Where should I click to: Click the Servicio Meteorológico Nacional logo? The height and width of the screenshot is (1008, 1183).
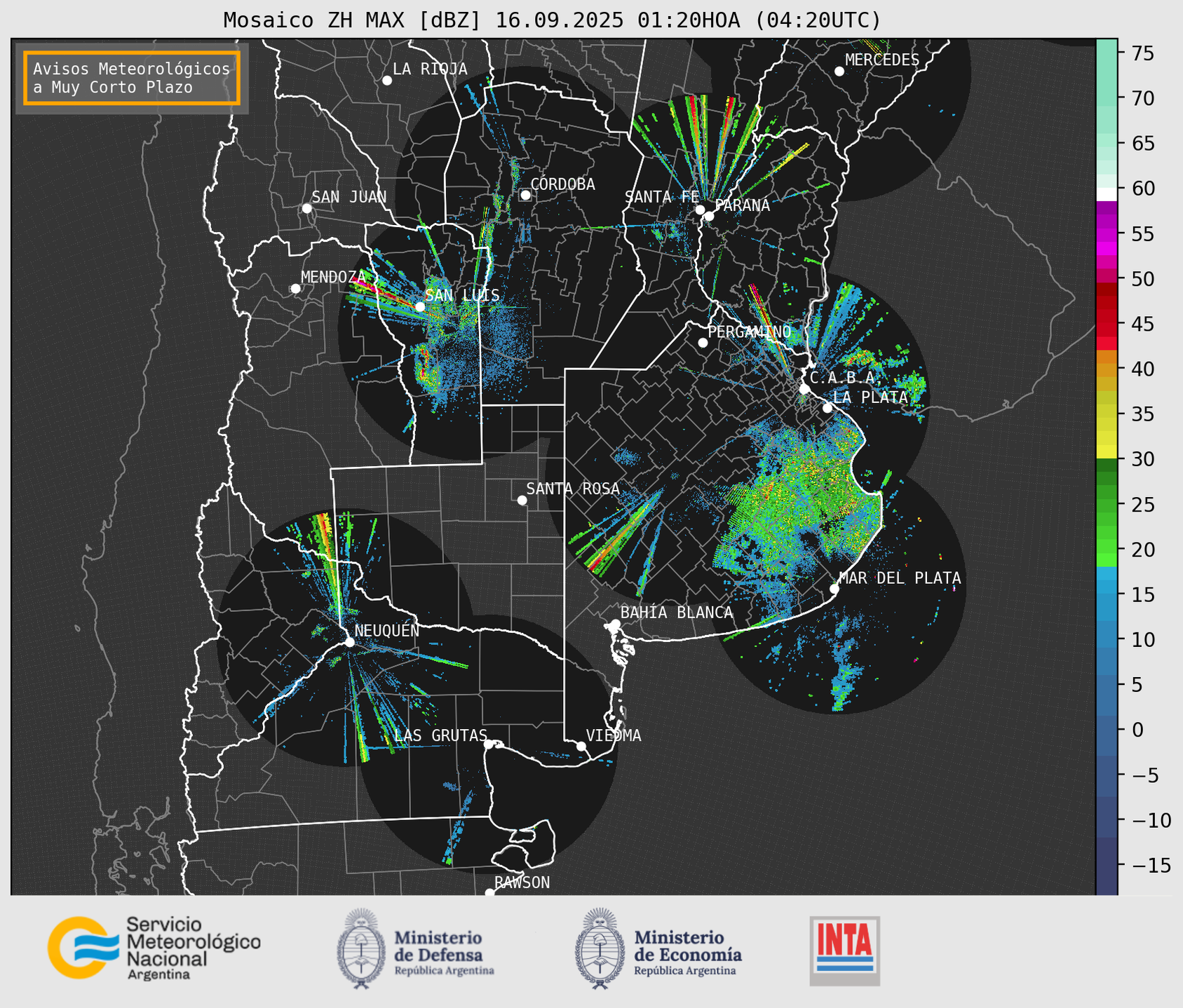click(x=153, y=948)
